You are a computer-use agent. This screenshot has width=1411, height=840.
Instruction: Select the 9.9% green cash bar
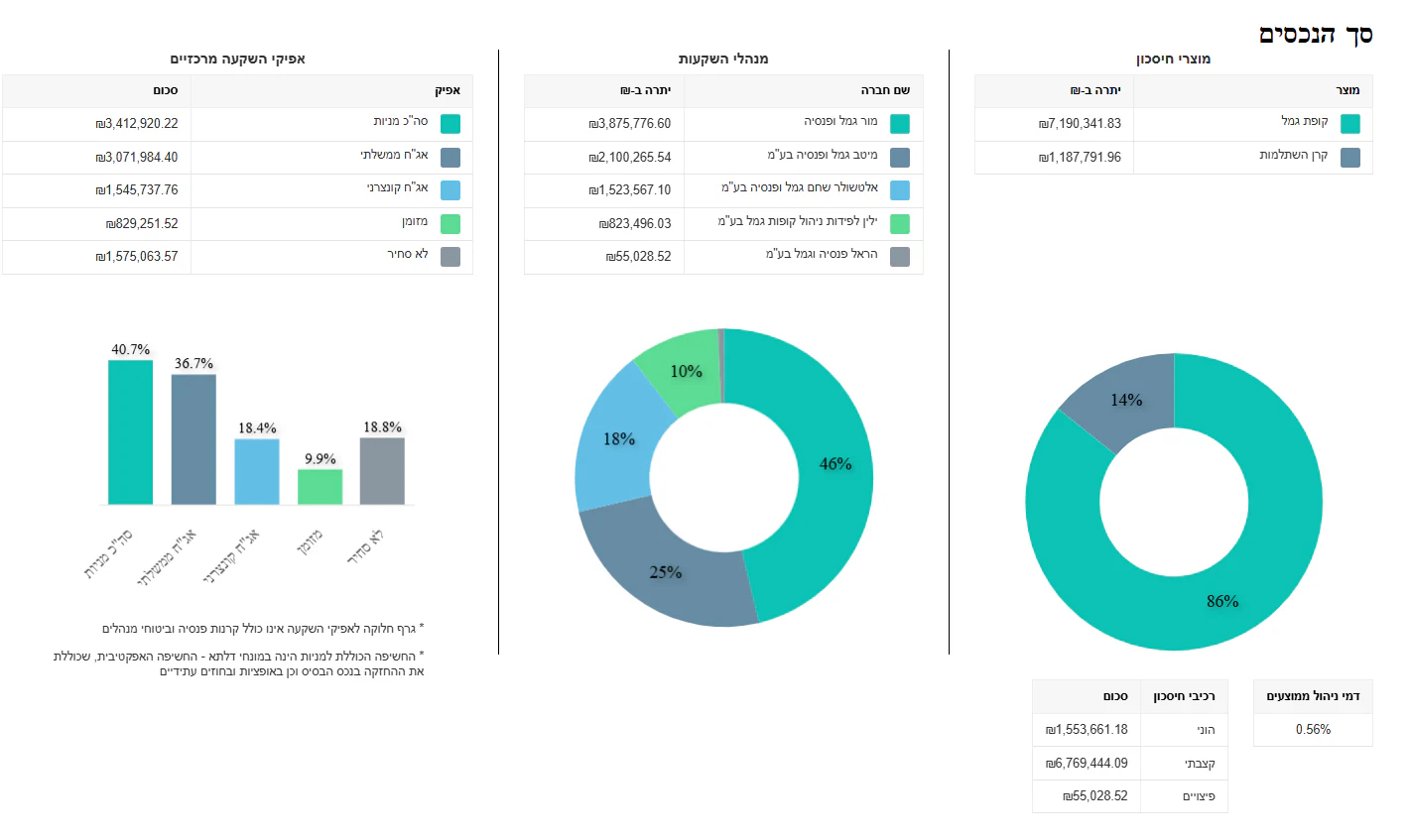coord(321,487)
